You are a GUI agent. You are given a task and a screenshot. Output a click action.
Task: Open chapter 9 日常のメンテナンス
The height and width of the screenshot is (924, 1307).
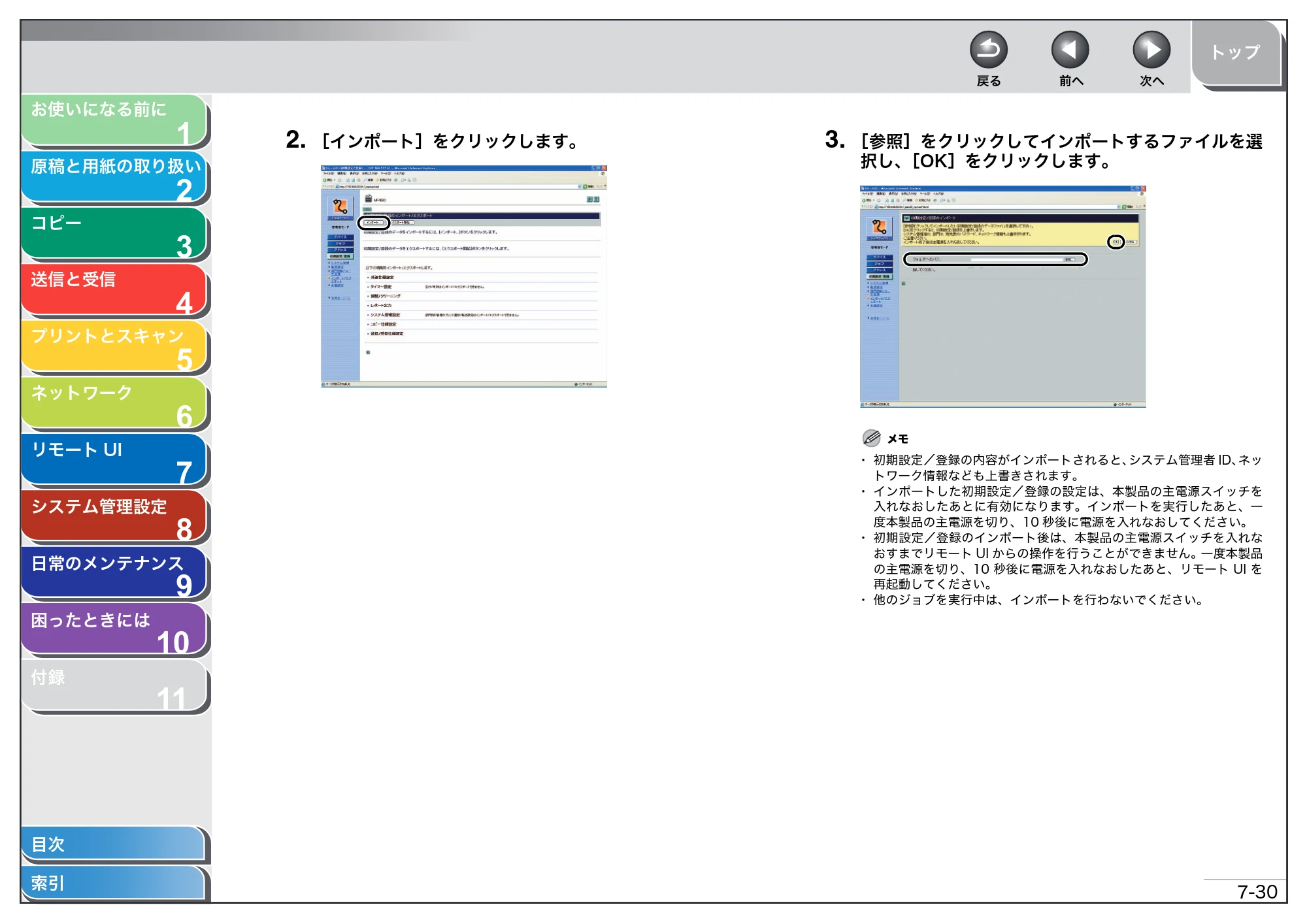[x=114, y=574]
